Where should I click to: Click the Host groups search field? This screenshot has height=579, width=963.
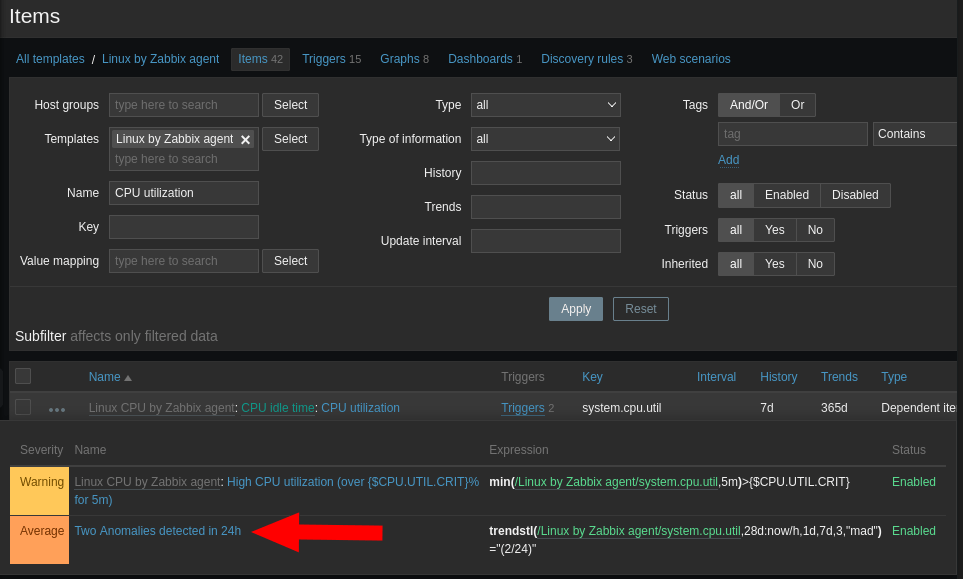(183, 104)
